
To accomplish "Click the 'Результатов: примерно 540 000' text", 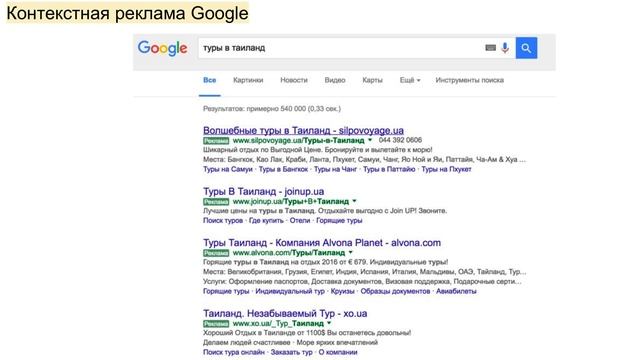I will (272, 109).
